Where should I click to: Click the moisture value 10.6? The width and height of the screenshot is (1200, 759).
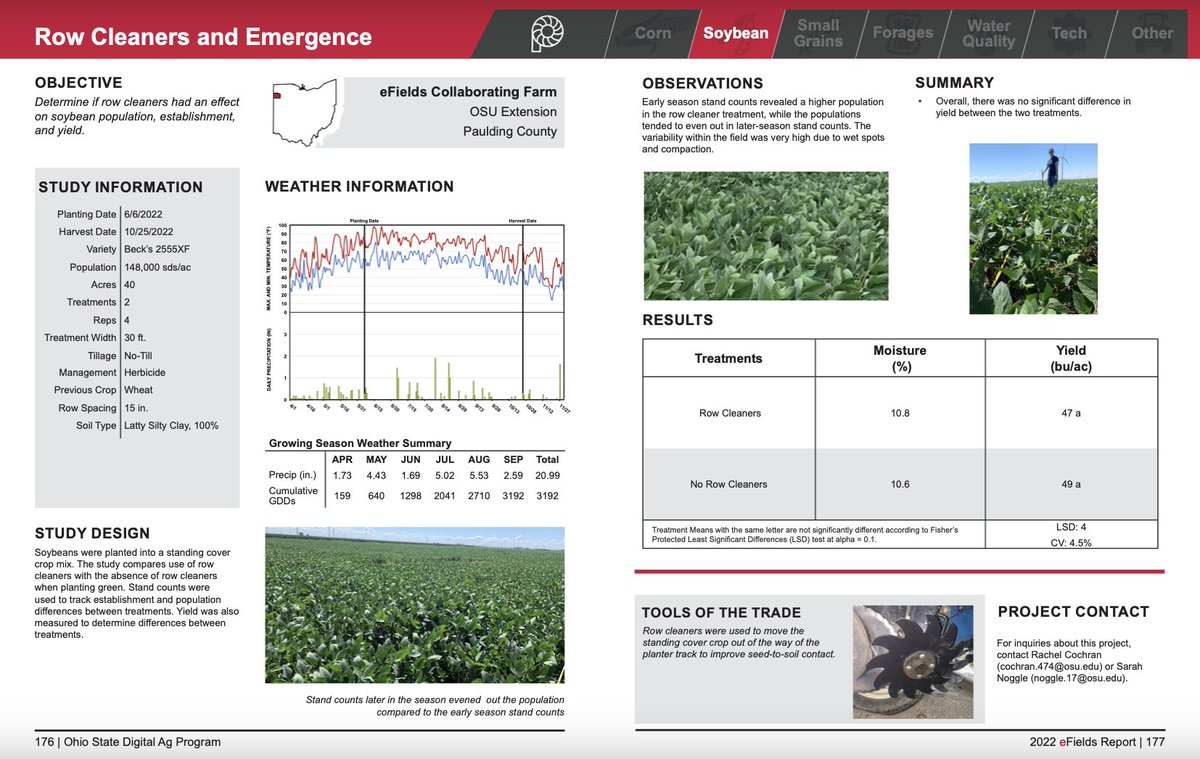tap(900, 484)
